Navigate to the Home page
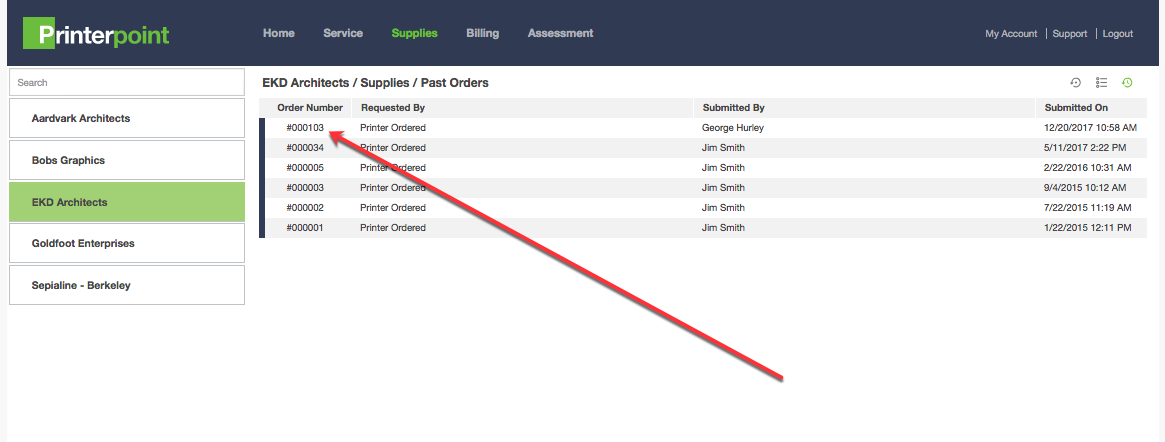This screenshot has width=1165, height=442. [278, 33]
